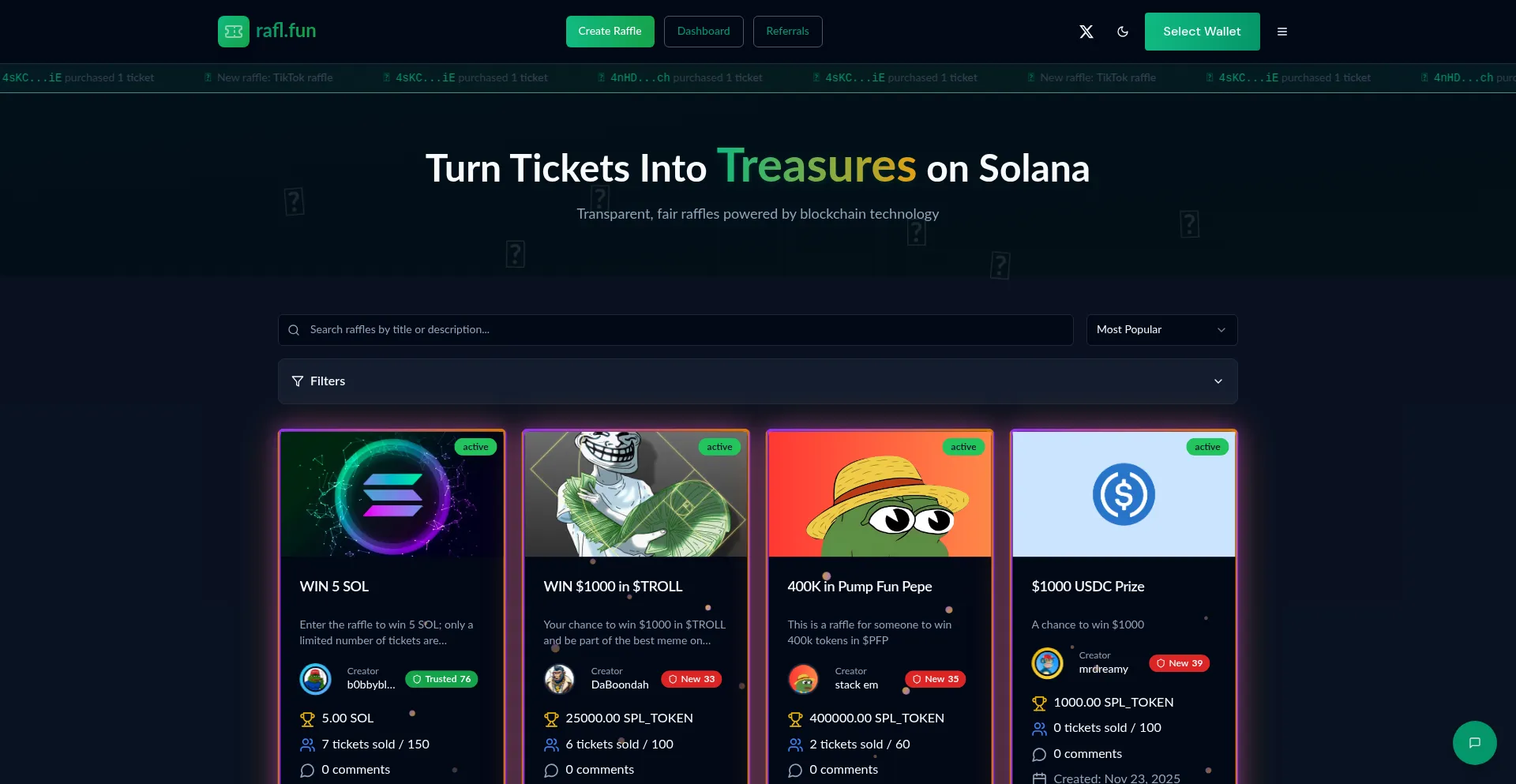The image size is (1516, 784).
Task: Click the Create Raffle button
Action: 610,32
